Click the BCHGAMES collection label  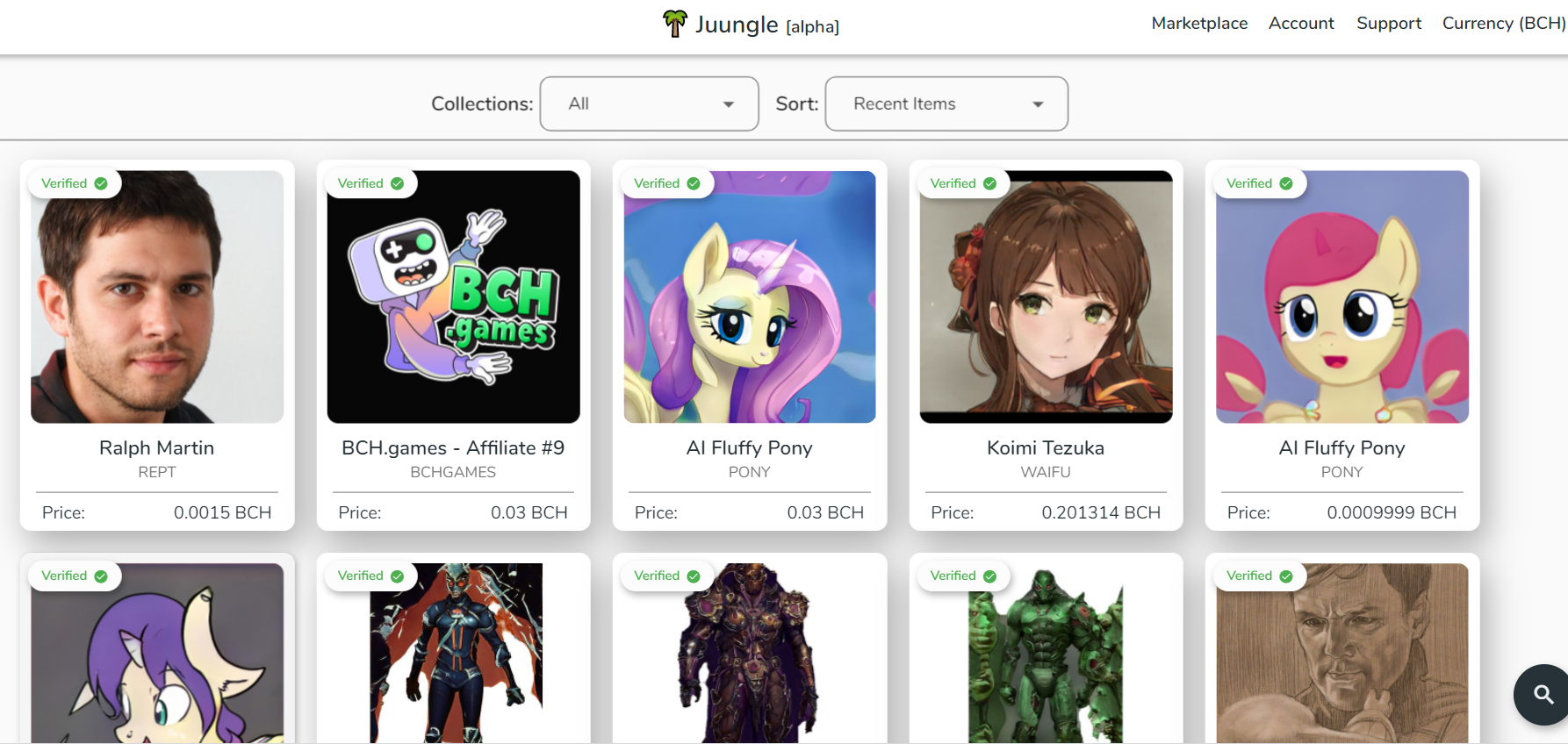pyautogui.click(x=453, y=472)
